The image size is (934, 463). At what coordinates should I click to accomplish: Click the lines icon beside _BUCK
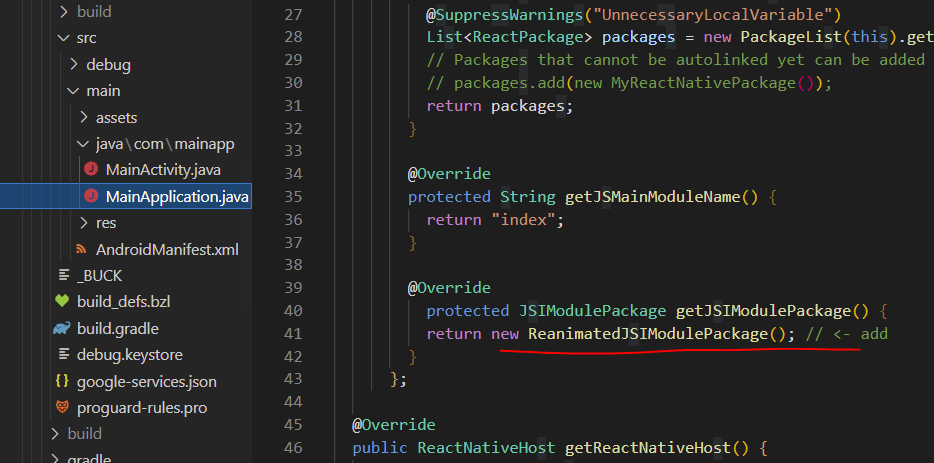coord(63,275)
